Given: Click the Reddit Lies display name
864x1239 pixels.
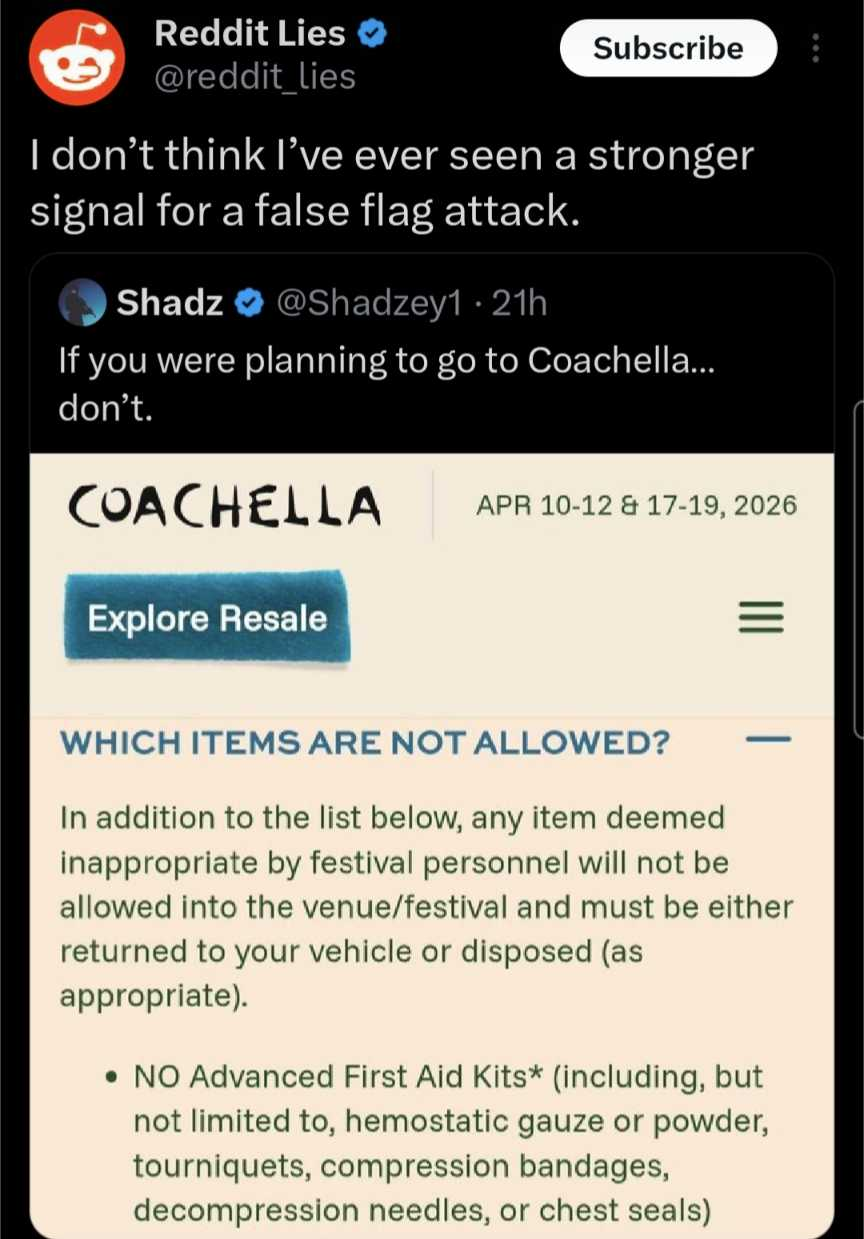Looking at the screenshot, I should click(x=249, y=34).
